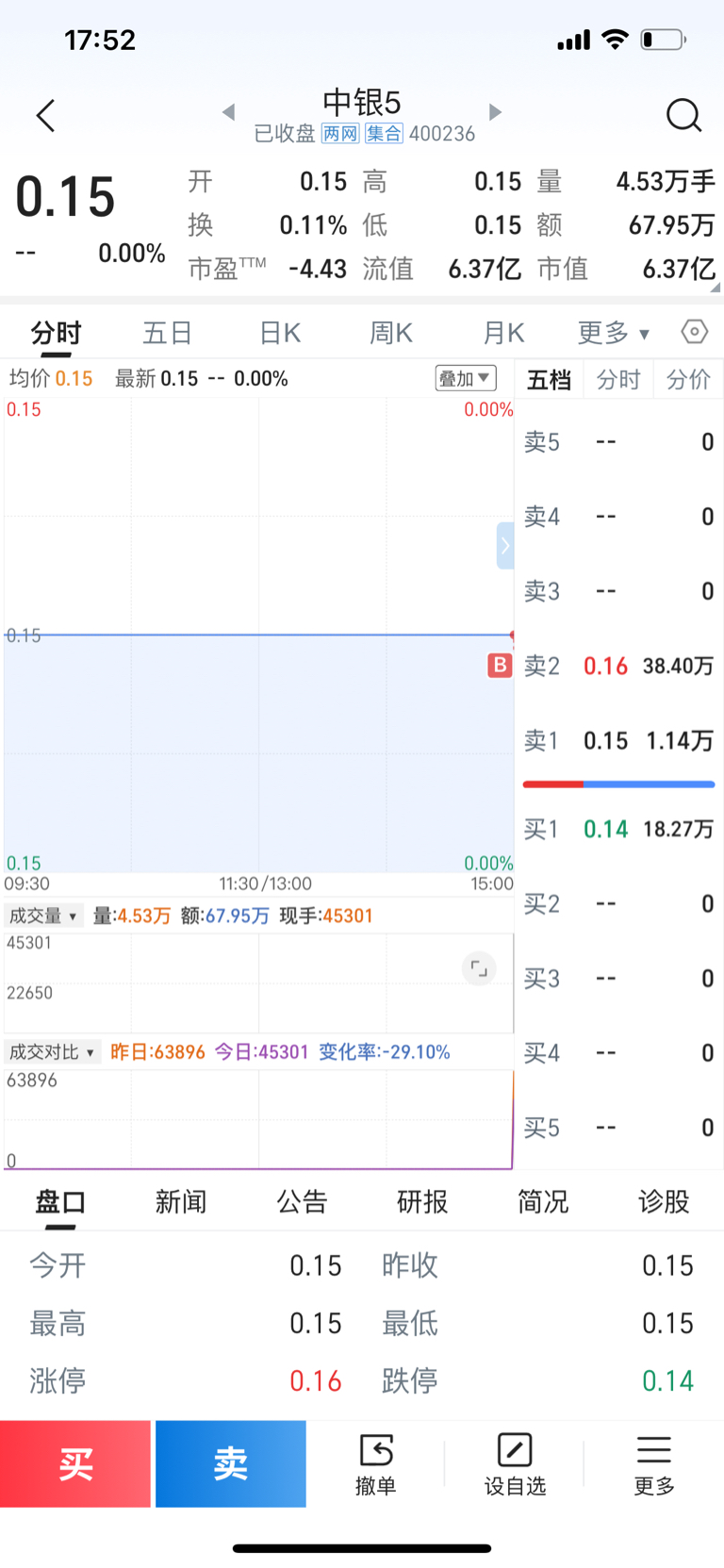Open the search magnifier icon
Screen dimensions: 724x1568
pyautogui.click(x=683, y=116)
